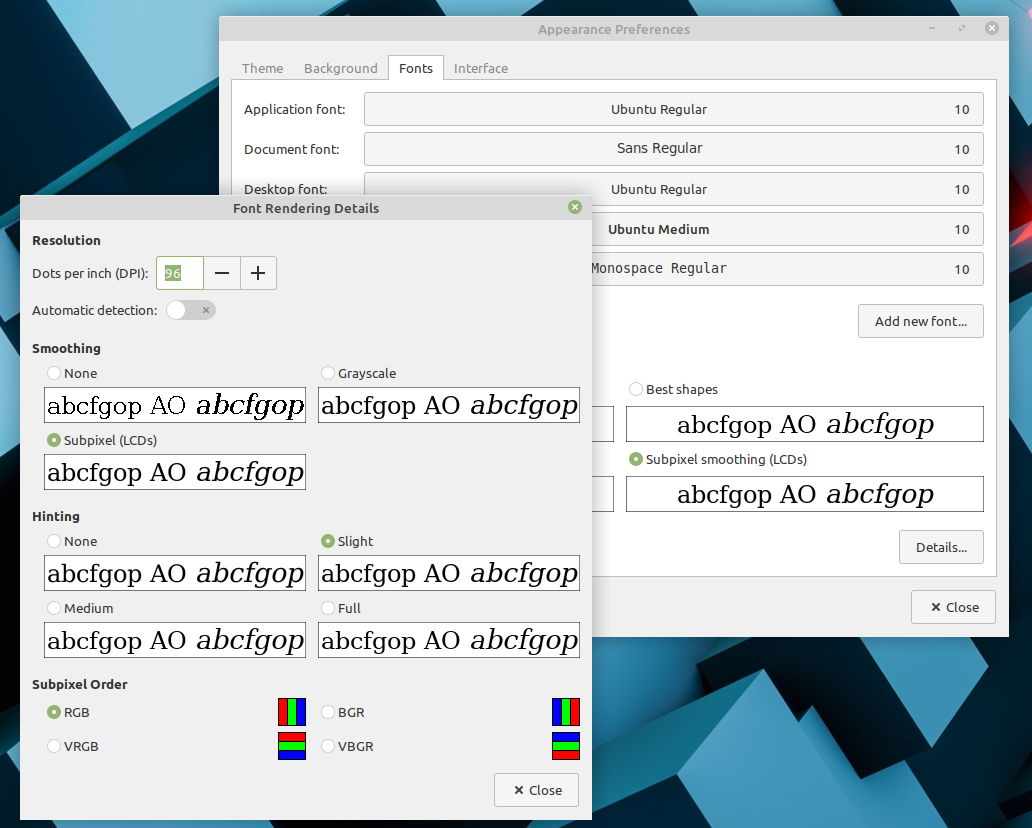
Task: Open Application font chooser Ubuntu Regular
Action: point(674,109)
